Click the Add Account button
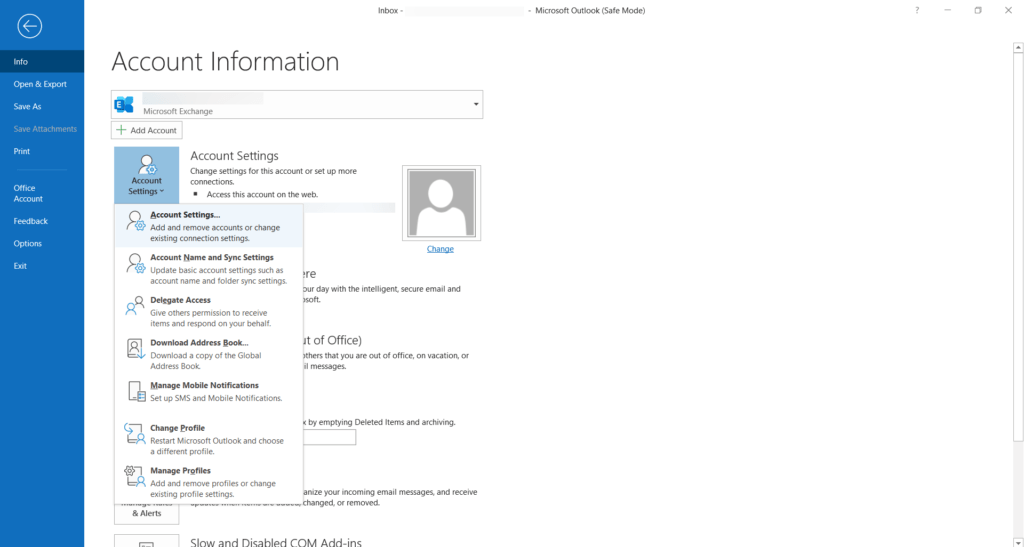1024x547 pixels. (147, 130)
